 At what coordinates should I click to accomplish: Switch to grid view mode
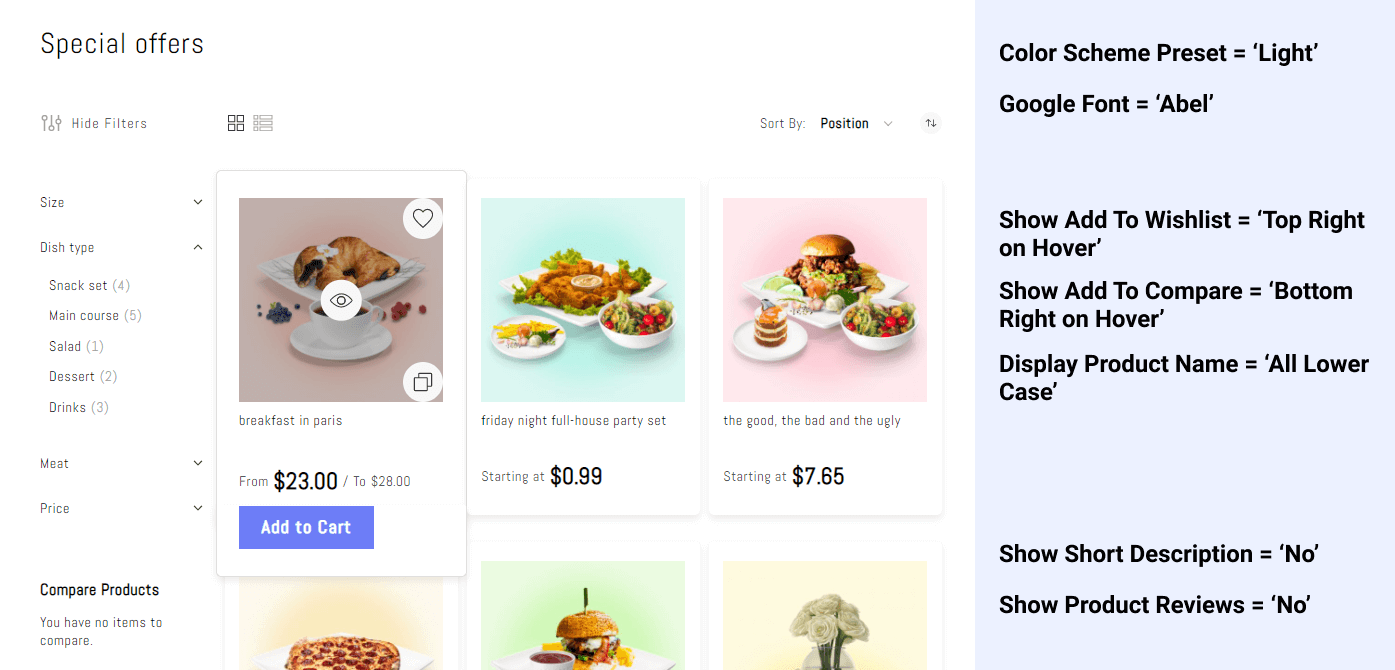pos(236,123)
